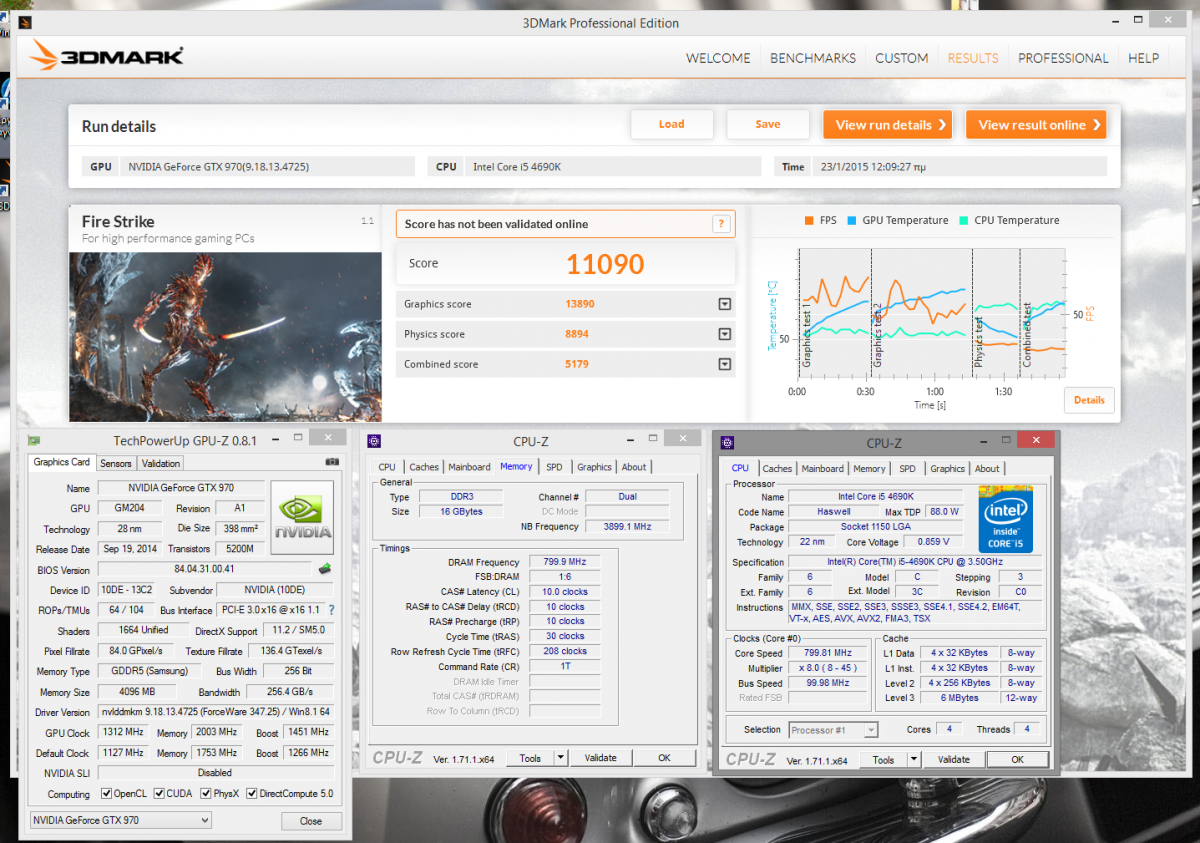The width and height of the screenshot is (1200, 843).
Task: Toggle the PhysX checkbox in GPU-Z
Action: pos(205,794)
